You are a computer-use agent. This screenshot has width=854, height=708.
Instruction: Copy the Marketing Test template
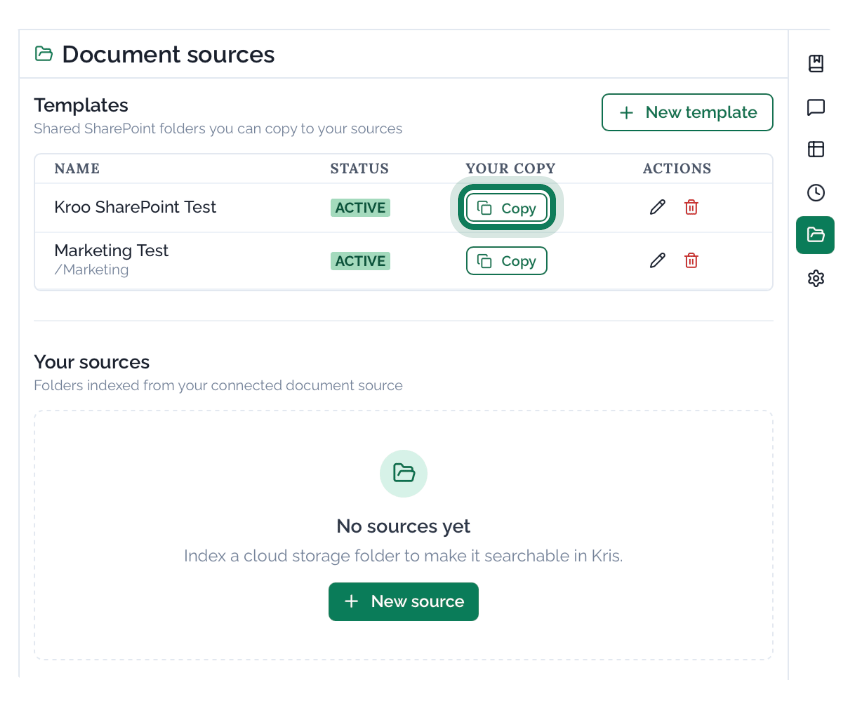(507, 261)
